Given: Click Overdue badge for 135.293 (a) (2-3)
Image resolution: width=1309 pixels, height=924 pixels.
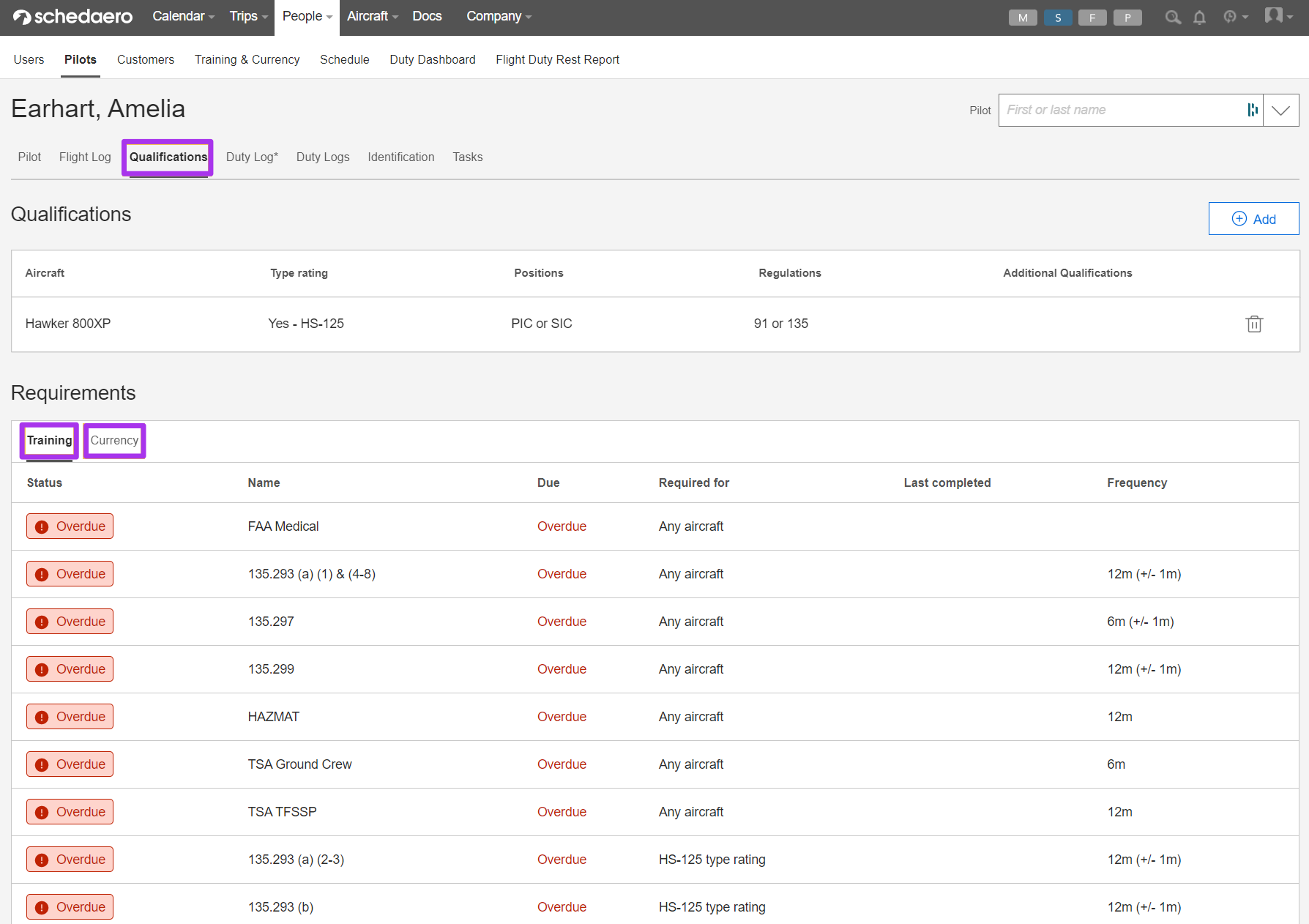Looking at the screenshot, I should [x=70, y=860].
